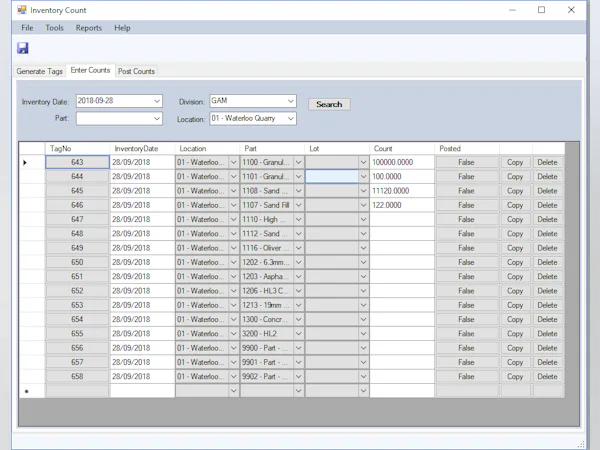Toggle Posted False button for tag 650
The height and width of the screenshot is (450, 600).
pos(466,262)
